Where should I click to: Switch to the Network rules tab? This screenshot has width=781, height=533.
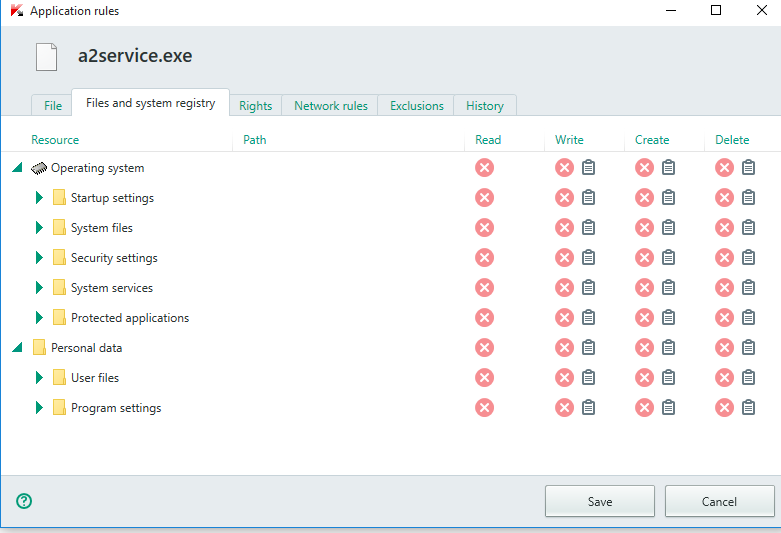[330, 106]
